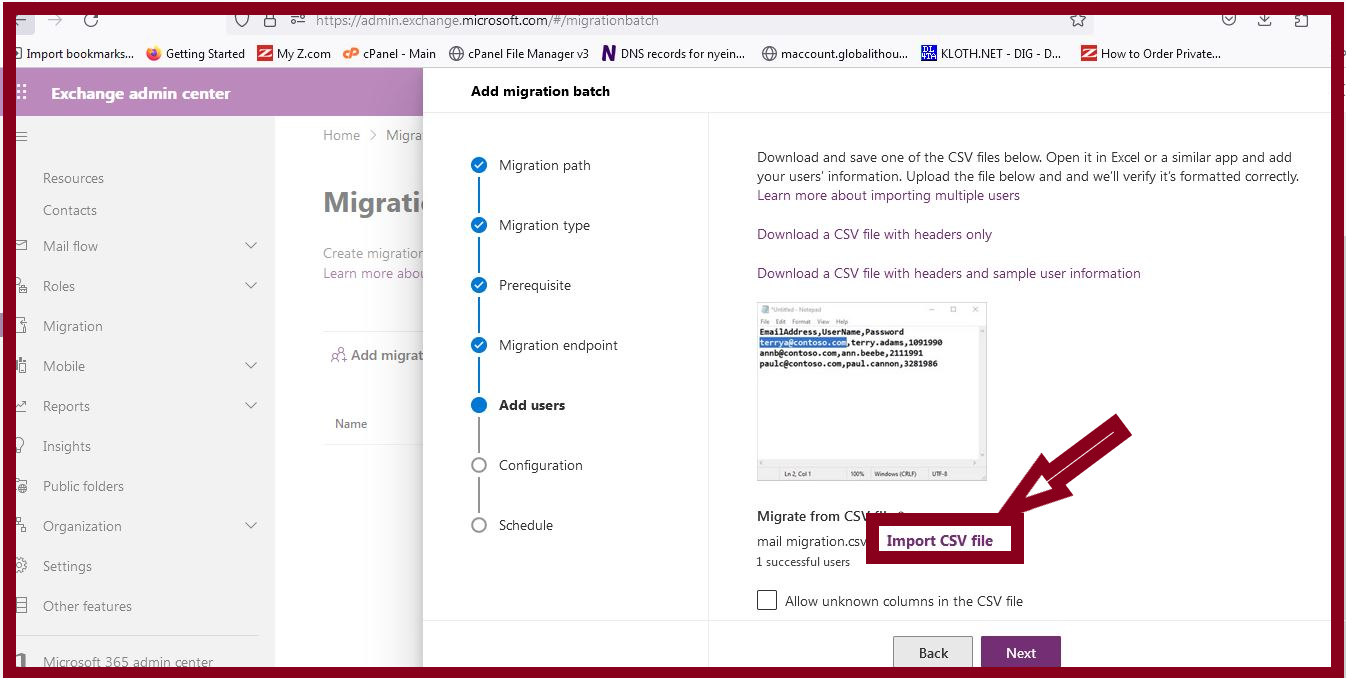
Task: Open KLOTH.NET DIG bookmark
Action: [x=991, y=54]
